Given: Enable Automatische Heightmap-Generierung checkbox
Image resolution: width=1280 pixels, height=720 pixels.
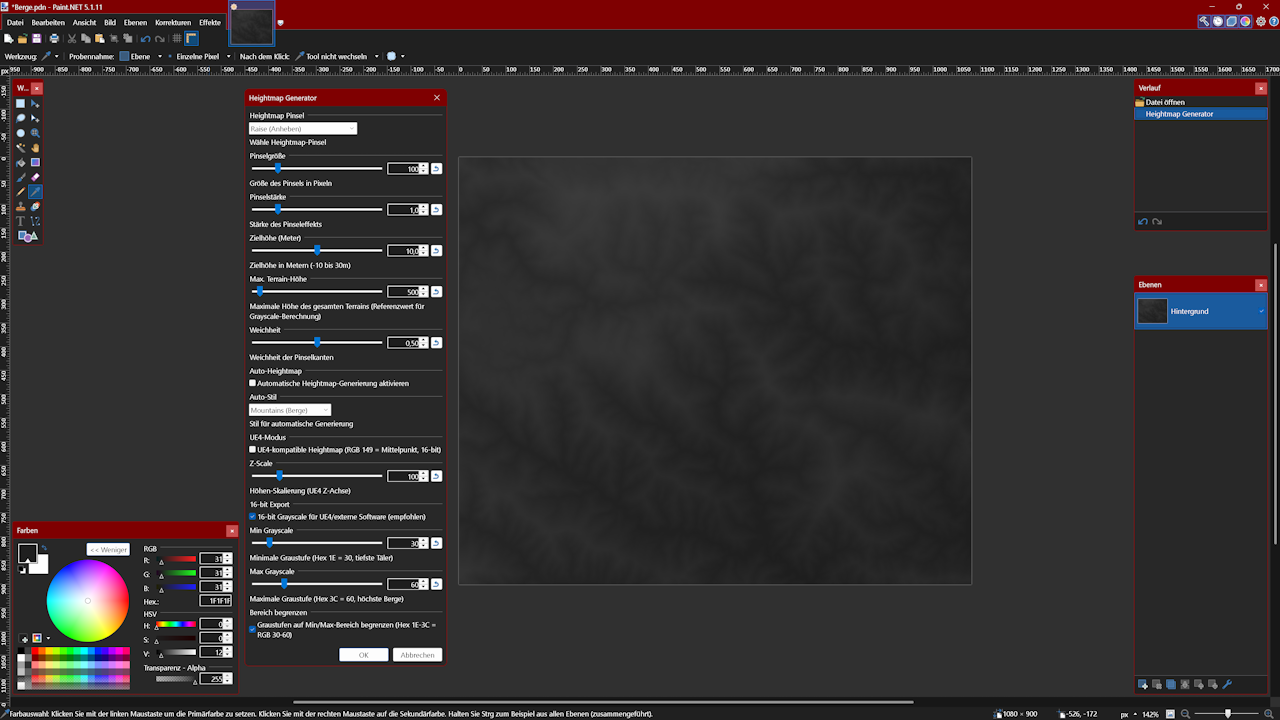Looking at the screenshot, I should (253, 383).
